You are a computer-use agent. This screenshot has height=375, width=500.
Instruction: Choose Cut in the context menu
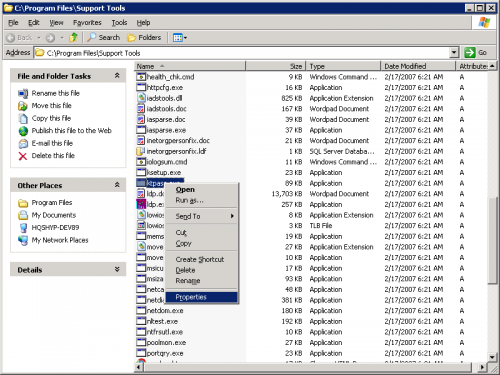tap(202, 233)
